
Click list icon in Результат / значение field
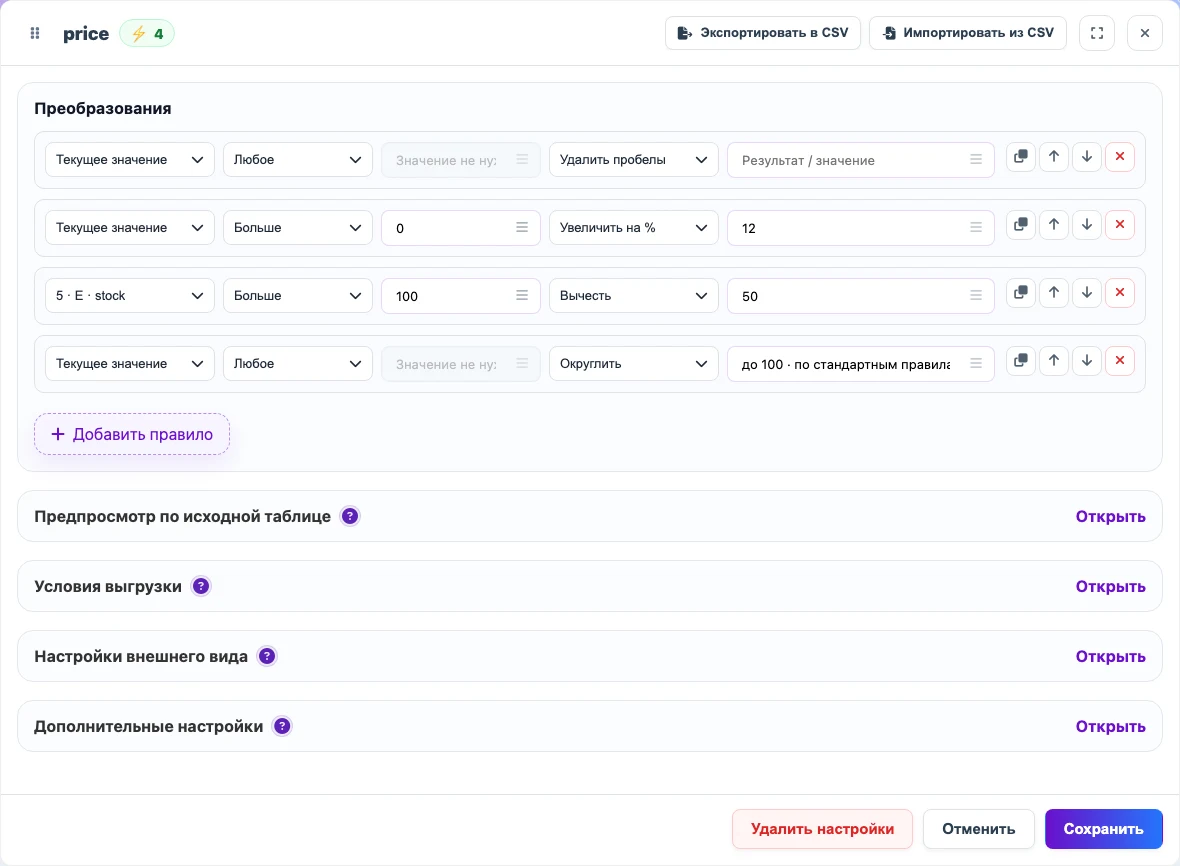click(976, 160)
